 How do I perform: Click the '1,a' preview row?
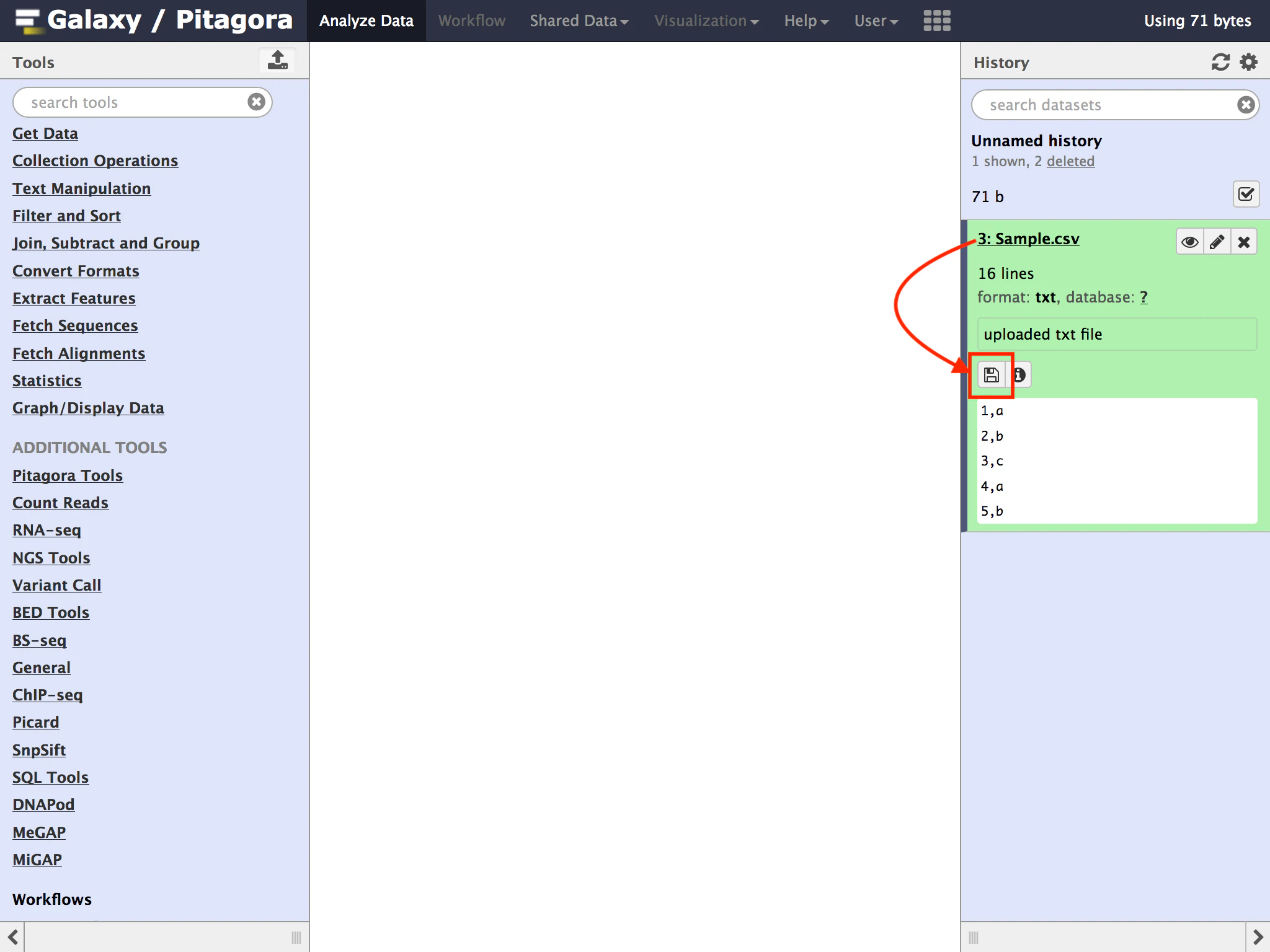992,411
